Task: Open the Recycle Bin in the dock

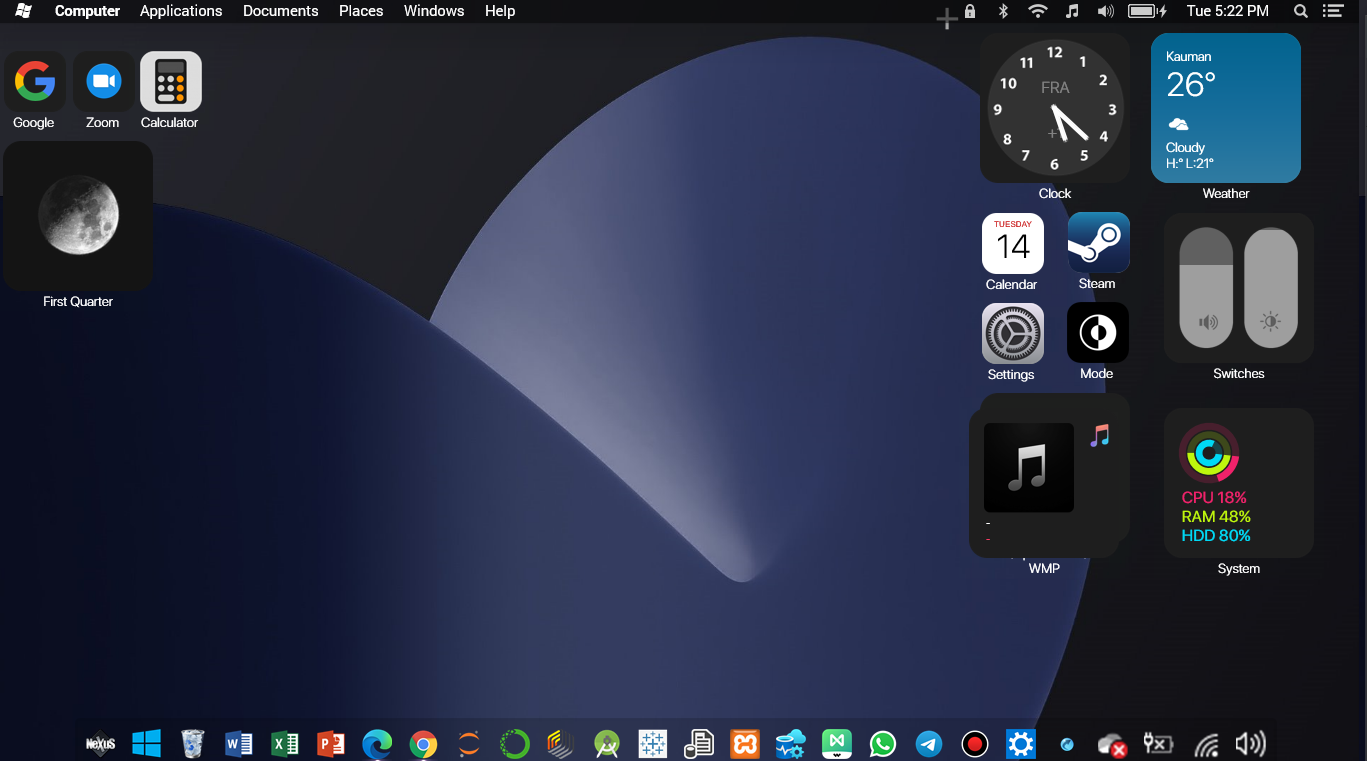Action: (193, 744)
